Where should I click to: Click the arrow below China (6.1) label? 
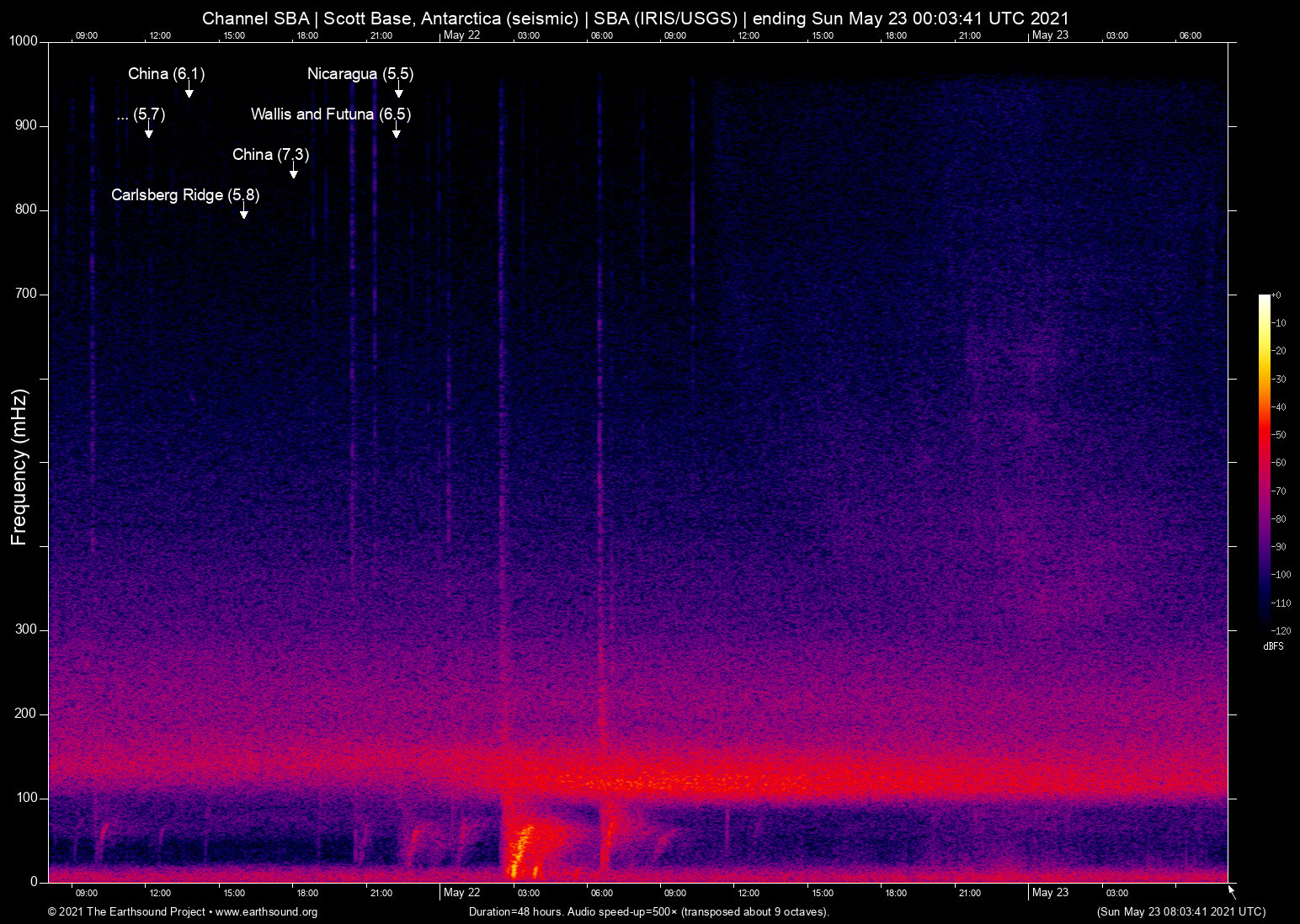tap(189, 91)
